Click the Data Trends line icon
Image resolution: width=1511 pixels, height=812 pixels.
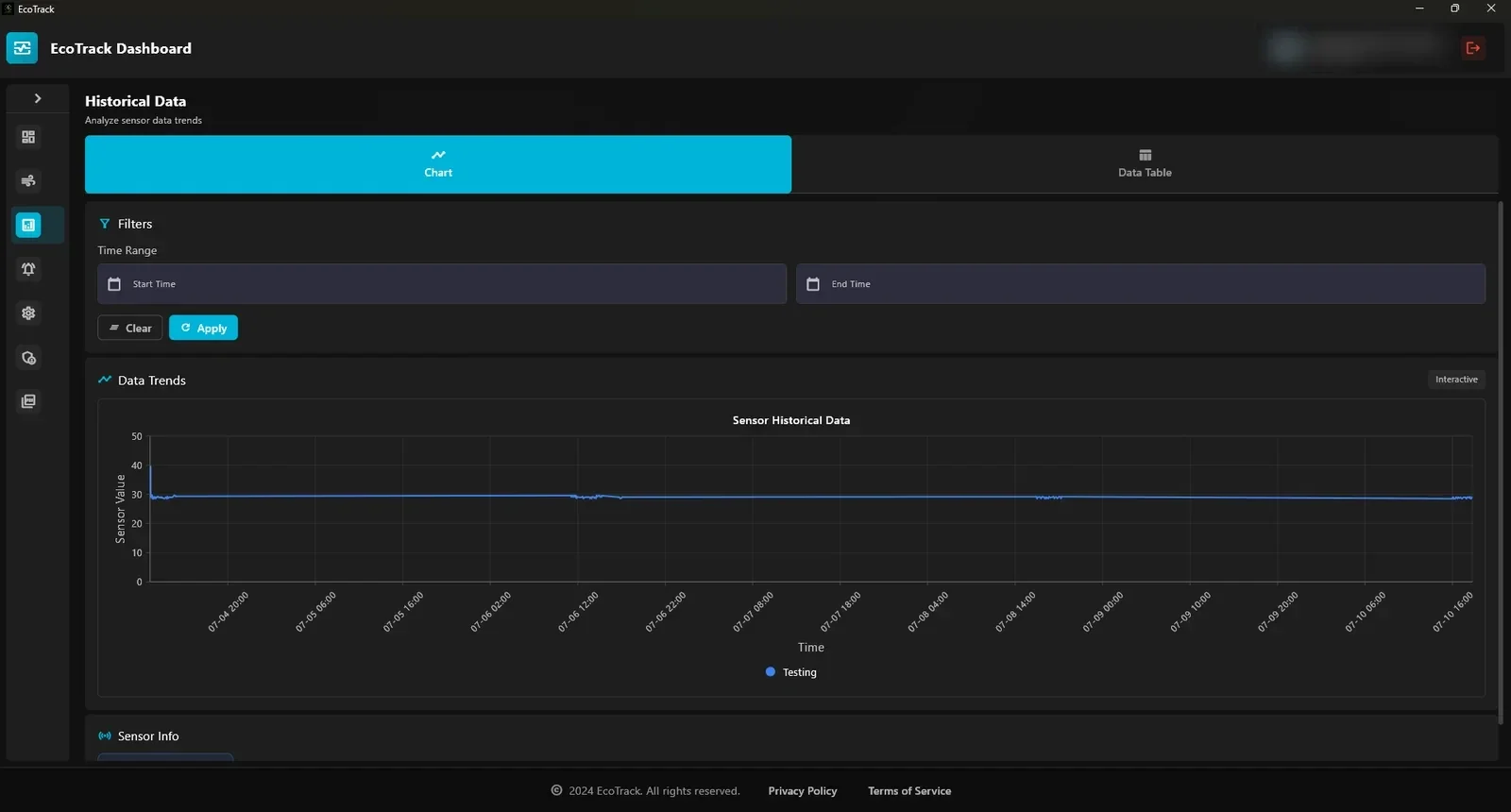(x=105, y=380)
